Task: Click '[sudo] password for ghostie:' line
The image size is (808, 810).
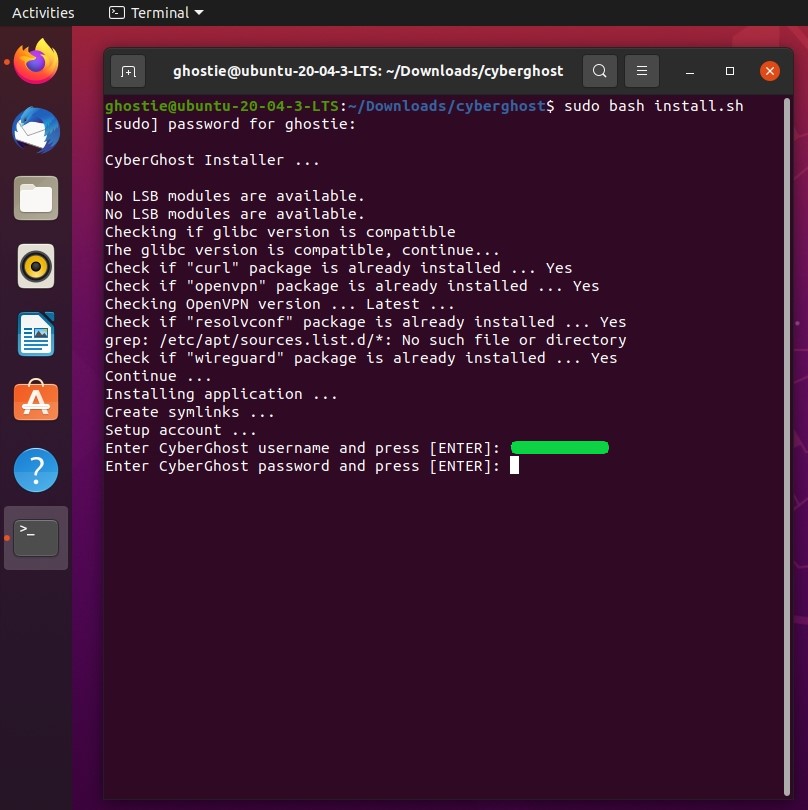Action: pos(230,124)
